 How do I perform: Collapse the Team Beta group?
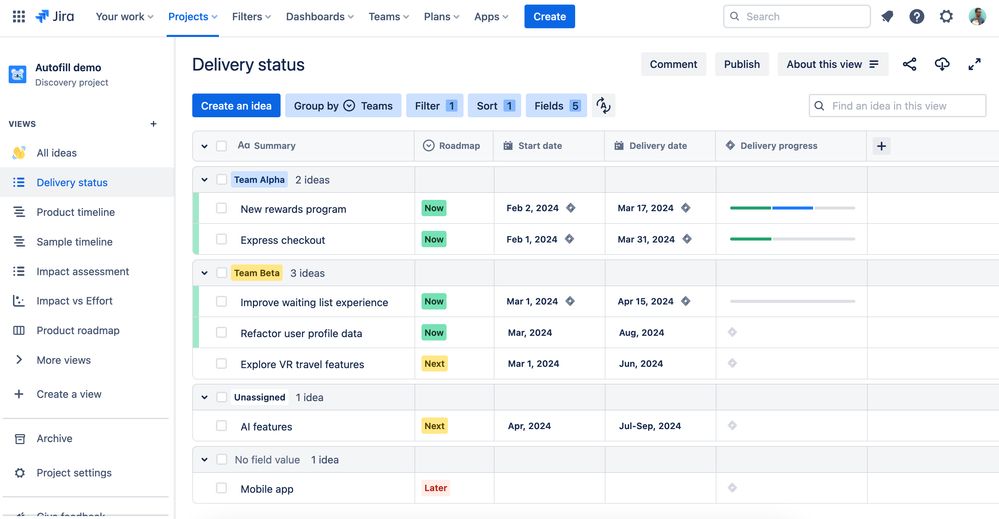click(205, 273)
